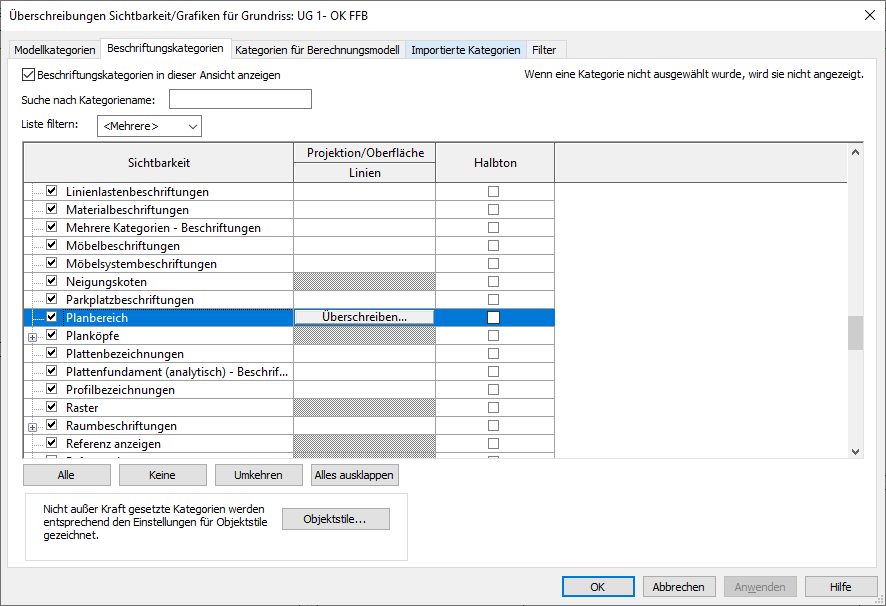Toggle Halbton checkbox for Raster row
The width and height of the screenshot is (886, 606).
tap(493, 408)
